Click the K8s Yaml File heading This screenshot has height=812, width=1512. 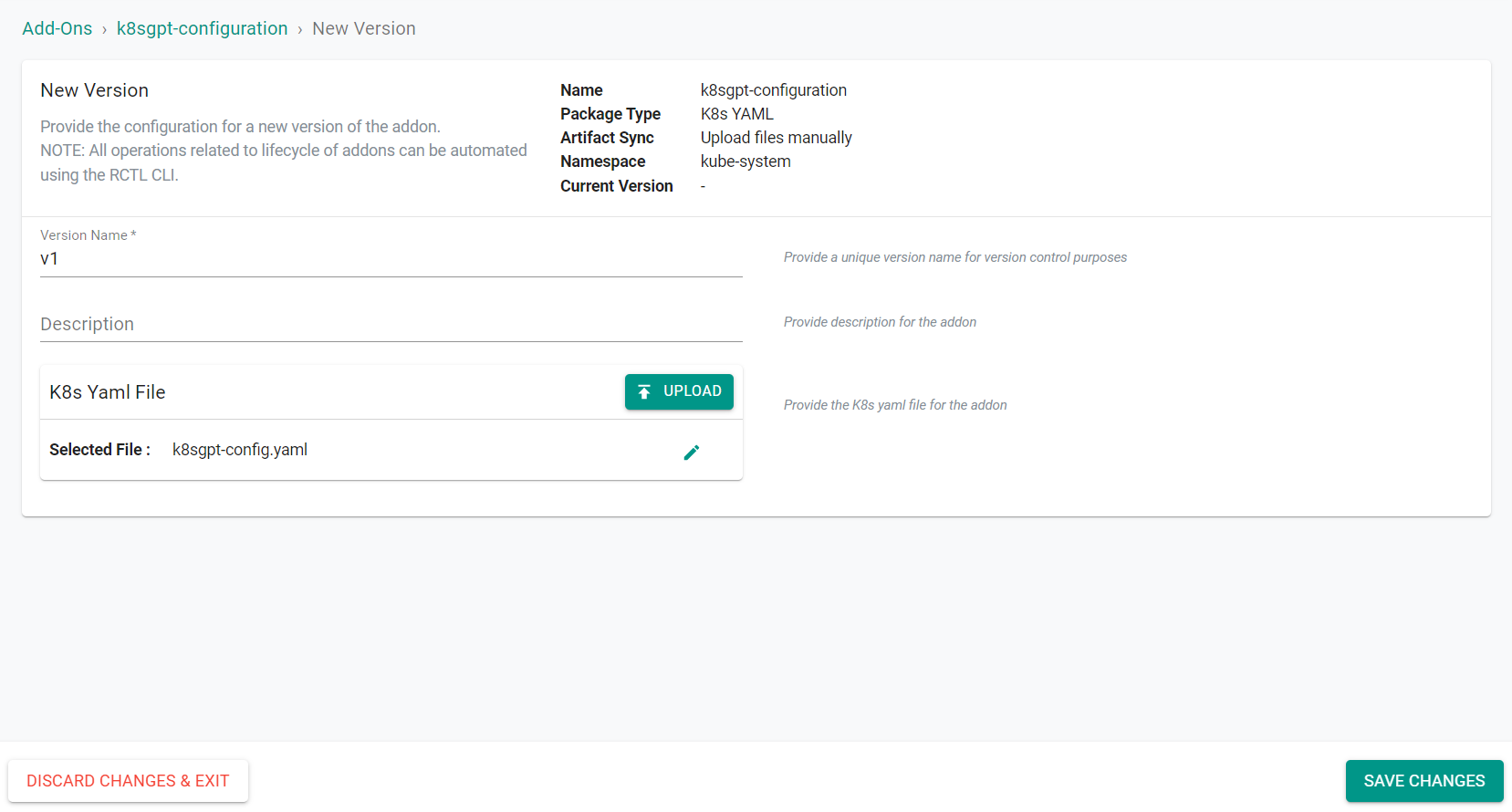108,392
